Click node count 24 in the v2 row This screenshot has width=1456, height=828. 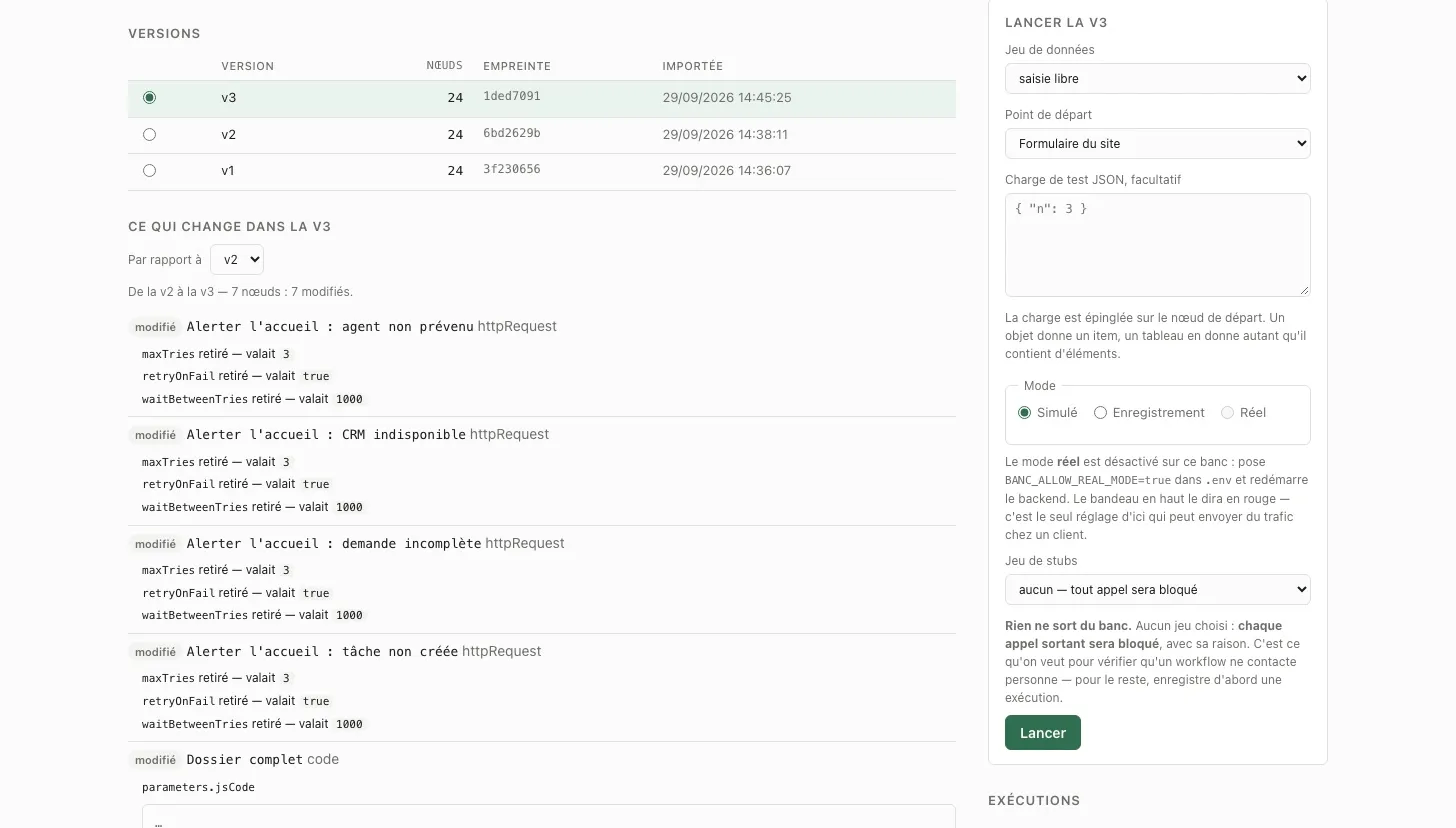455,134
